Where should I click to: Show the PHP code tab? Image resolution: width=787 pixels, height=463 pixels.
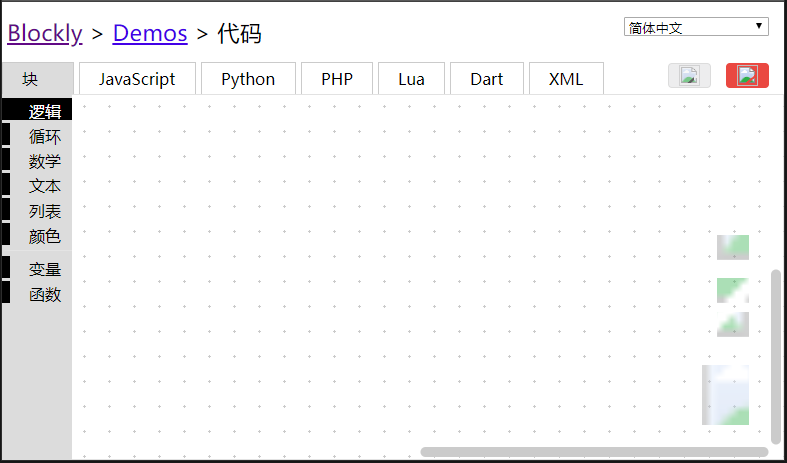coord(337,79)
